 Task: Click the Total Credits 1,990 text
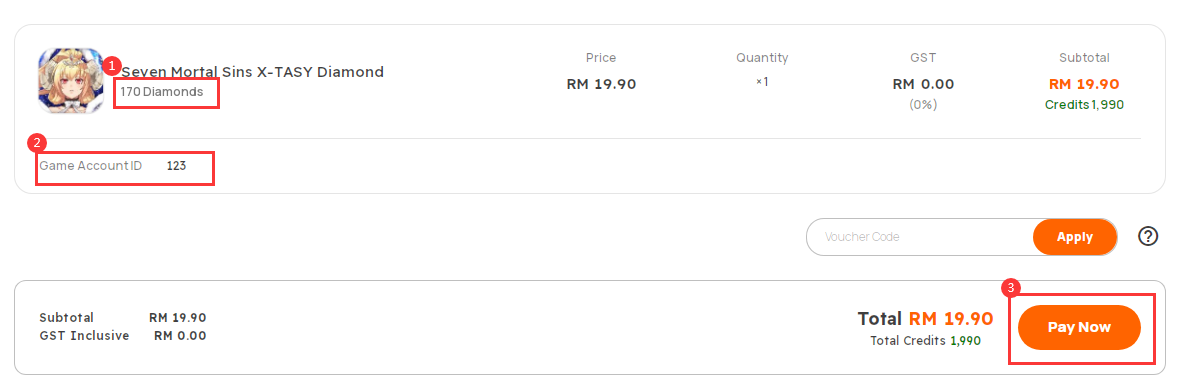(926, 341)
